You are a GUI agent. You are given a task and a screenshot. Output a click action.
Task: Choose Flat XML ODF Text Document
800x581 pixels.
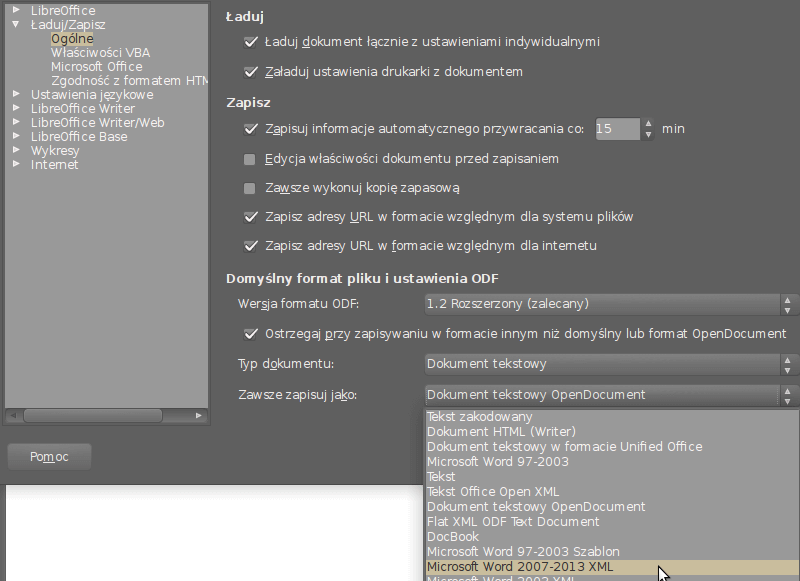612,522
